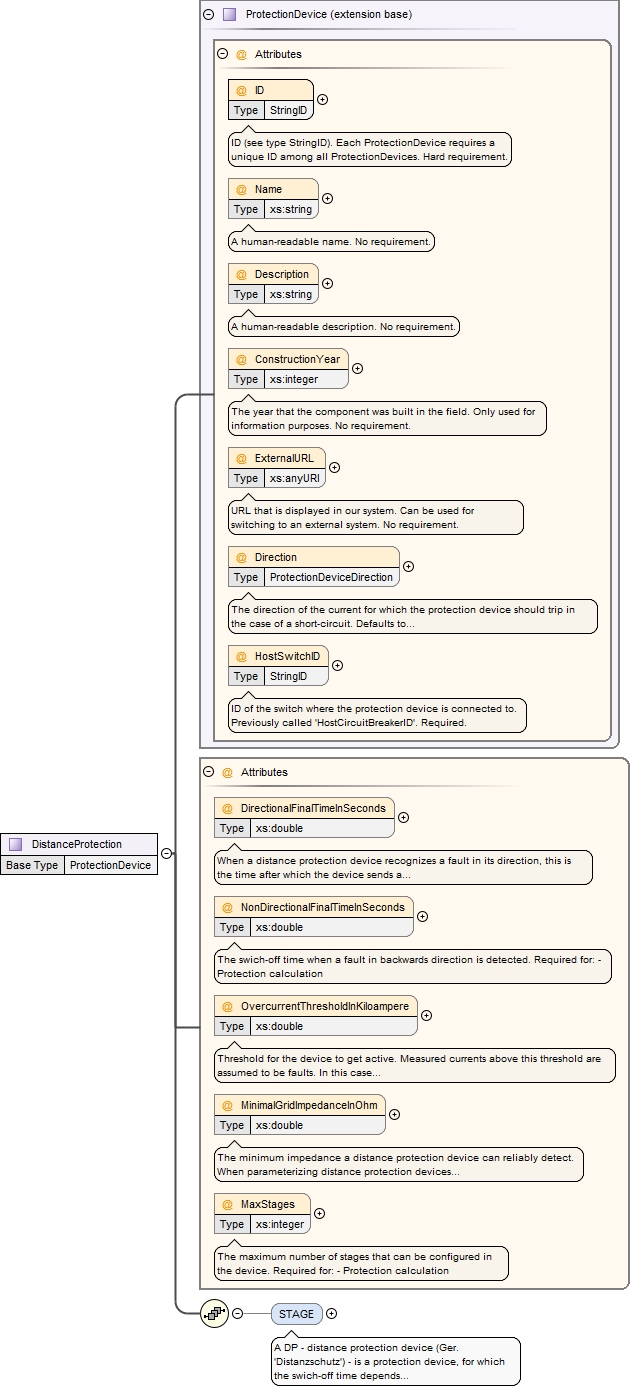Click the ProtectionDeviceDirection type label
The width and height of the screenshot is (631, 1389).
click(x=332, y=577)
